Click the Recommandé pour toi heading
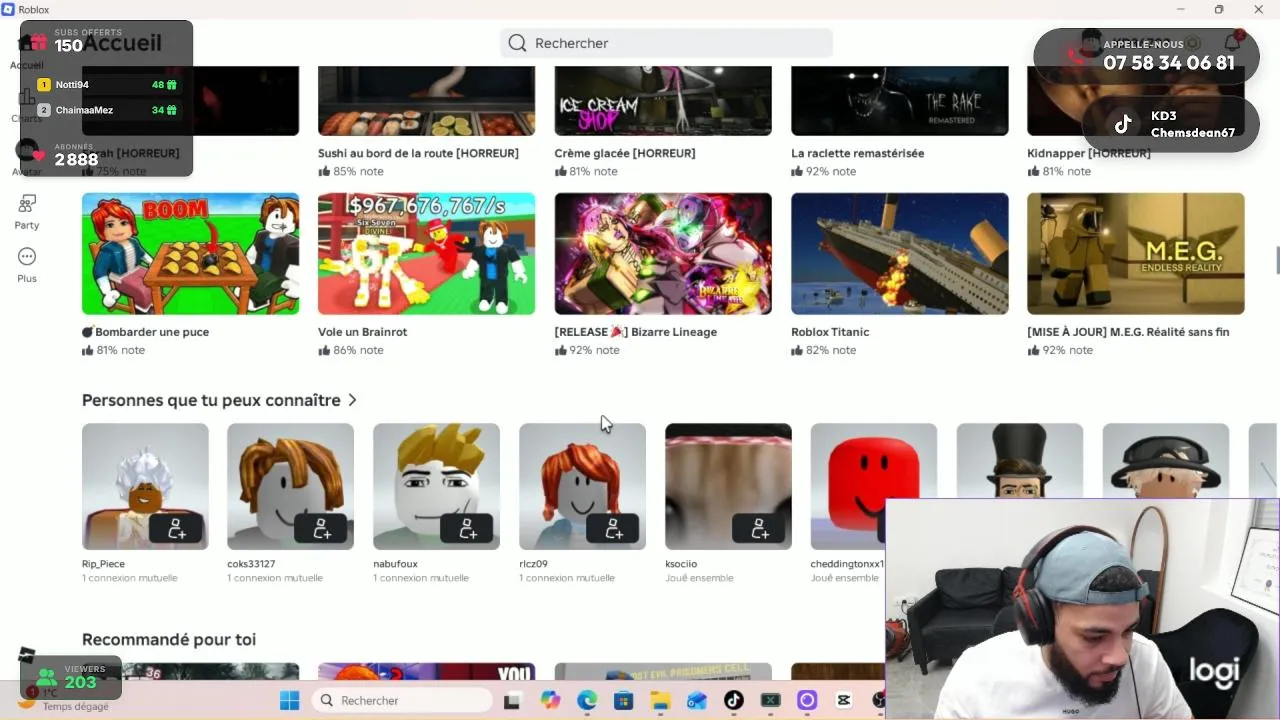 click(x=169, y=640)
